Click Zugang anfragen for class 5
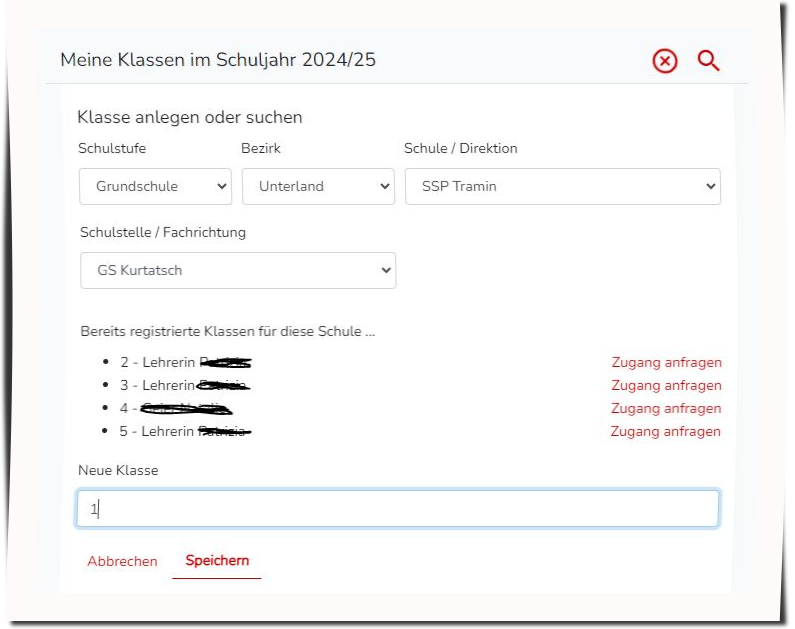This screenshot has width=795, height=629. pyautogui.click(x=665, y=432)
